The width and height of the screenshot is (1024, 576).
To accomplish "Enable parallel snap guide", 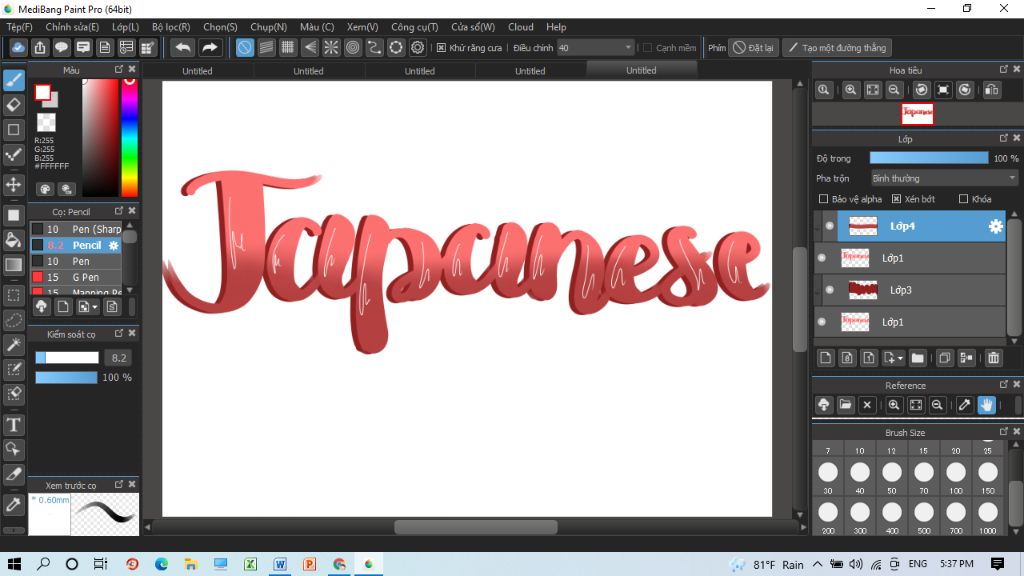I will (x=266, y=48).
